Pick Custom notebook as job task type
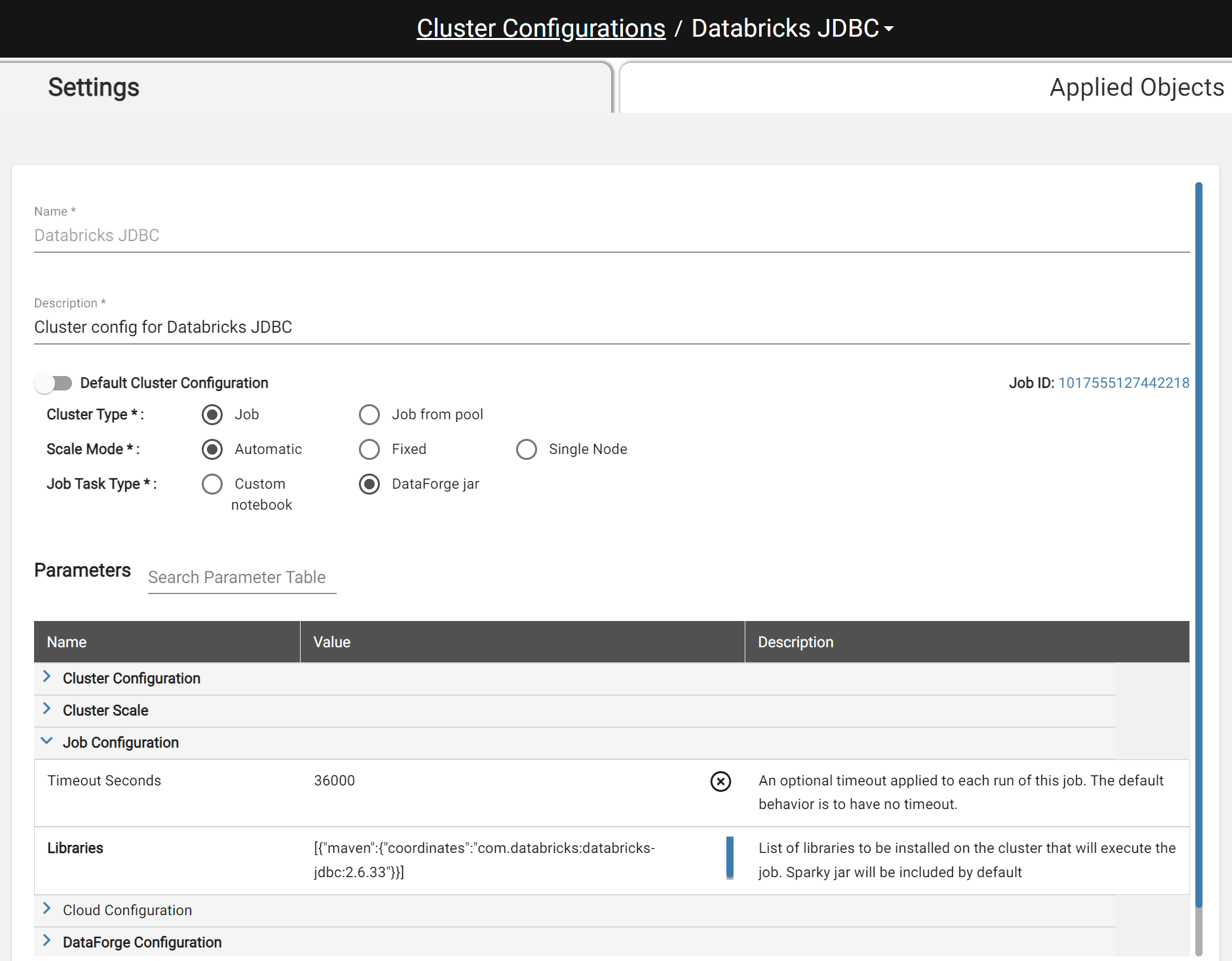Screen dimensions: 1232x961 212,484
